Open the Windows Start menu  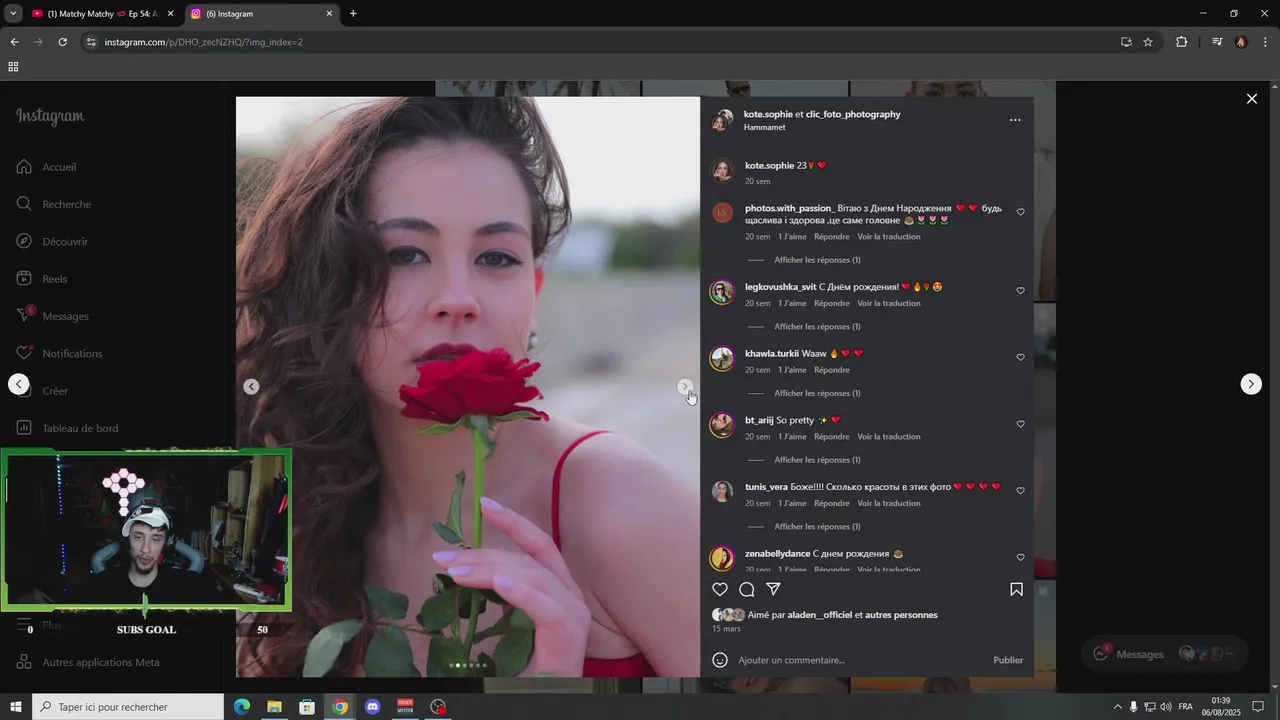tap(16, 707)
